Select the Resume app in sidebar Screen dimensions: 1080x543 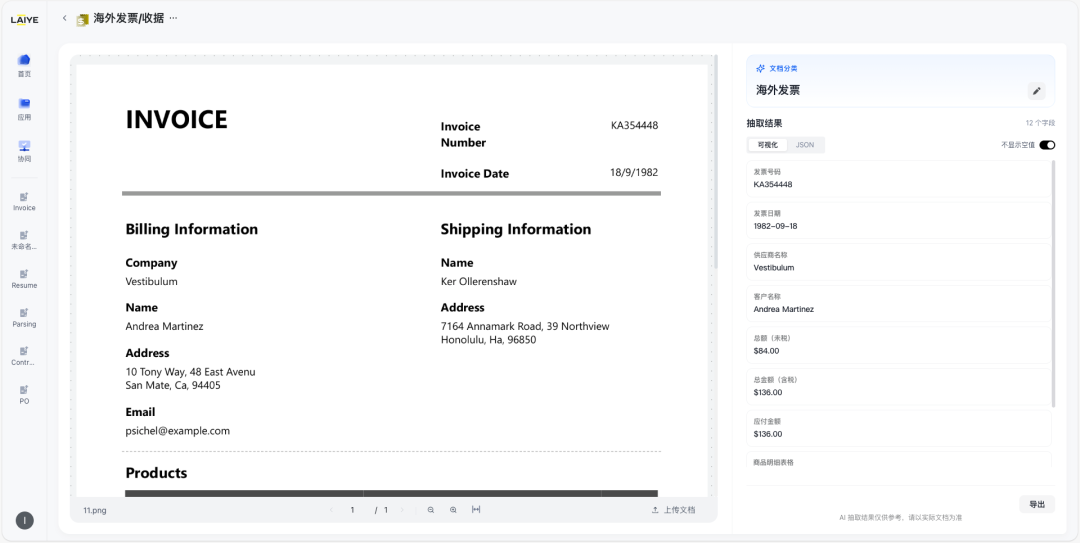24,277
